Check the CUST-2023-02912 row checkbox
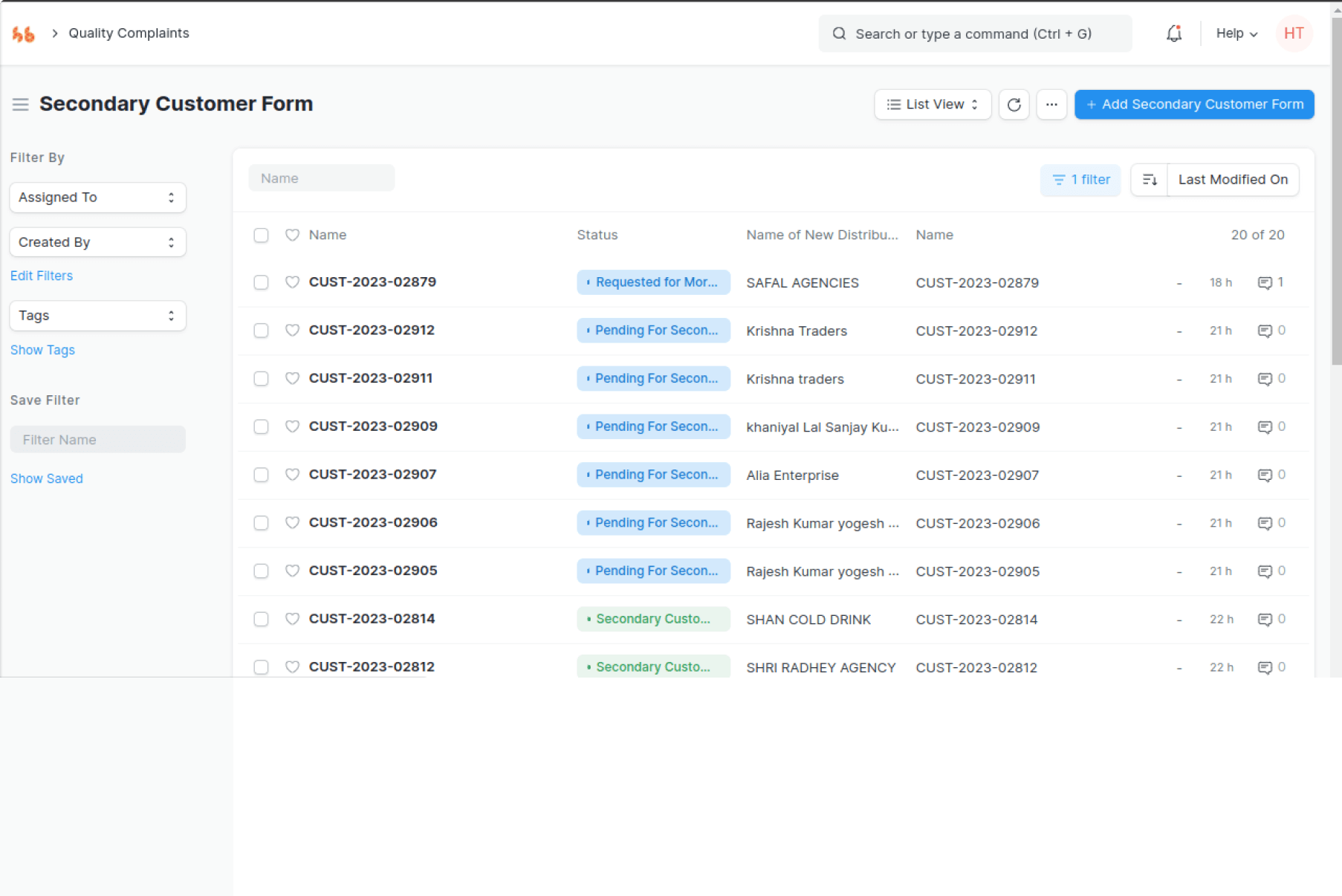 pos(261,331)
